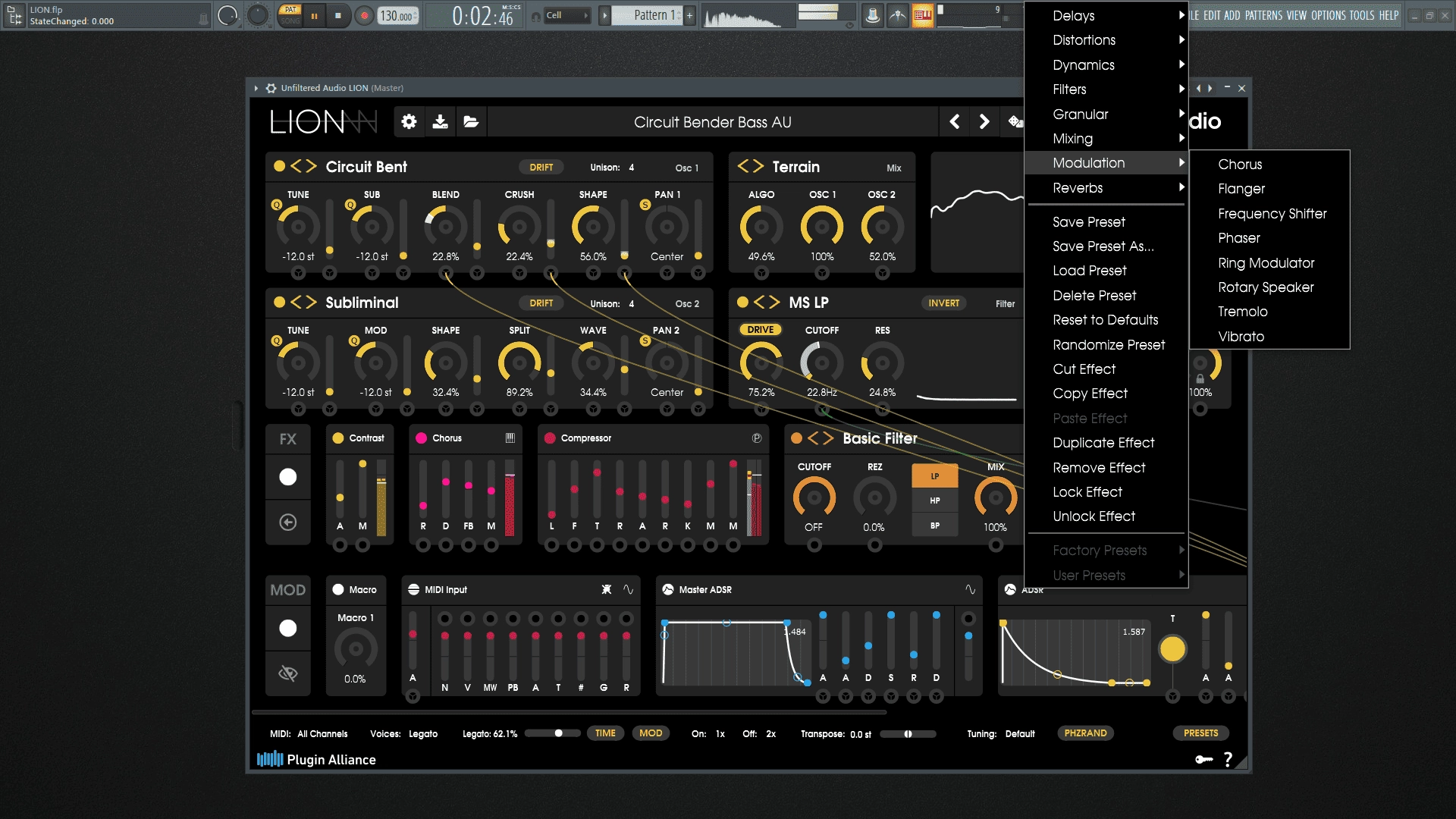Click the MOD section white dot button

[x=288, y=628]
